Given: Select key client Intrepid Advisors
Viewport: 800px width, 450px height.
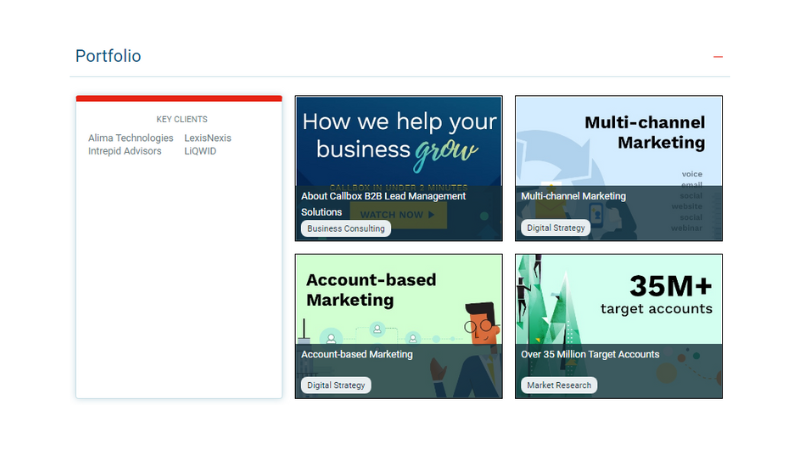Looking at the screenshot, I should click(x=124, y=151).
